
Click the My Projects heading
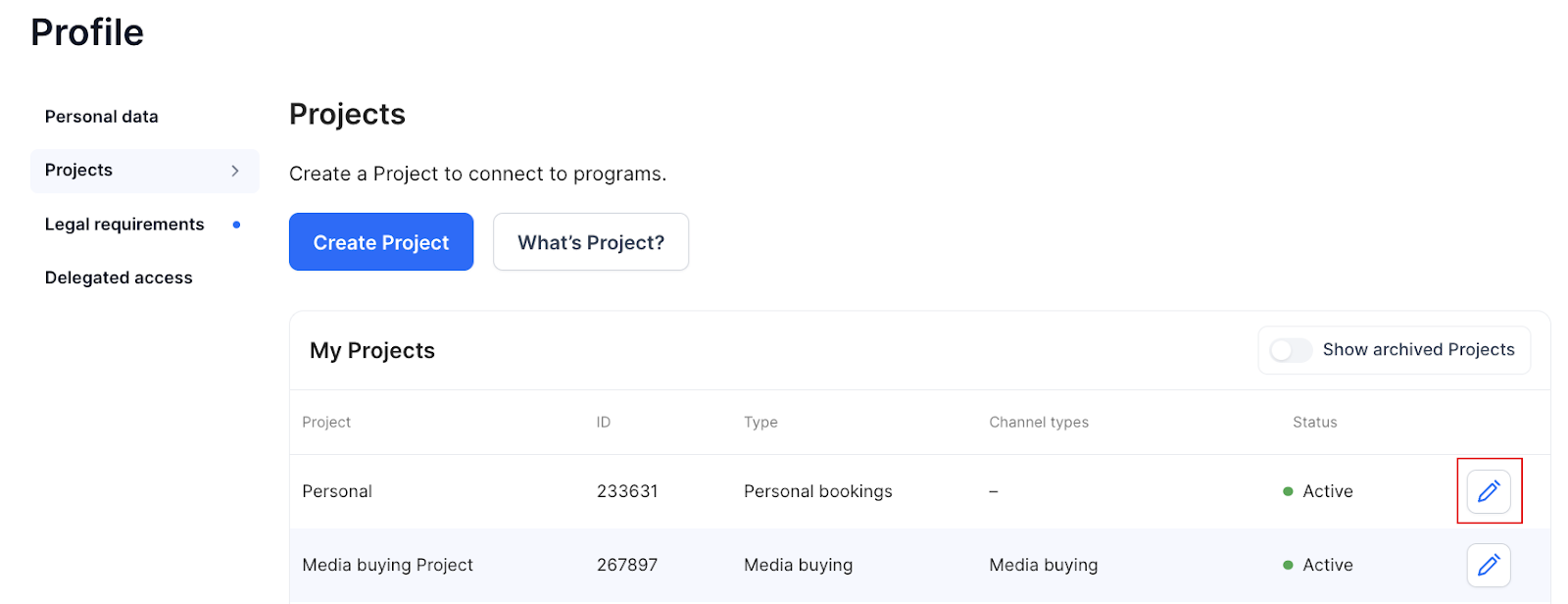tap(372, 351)
